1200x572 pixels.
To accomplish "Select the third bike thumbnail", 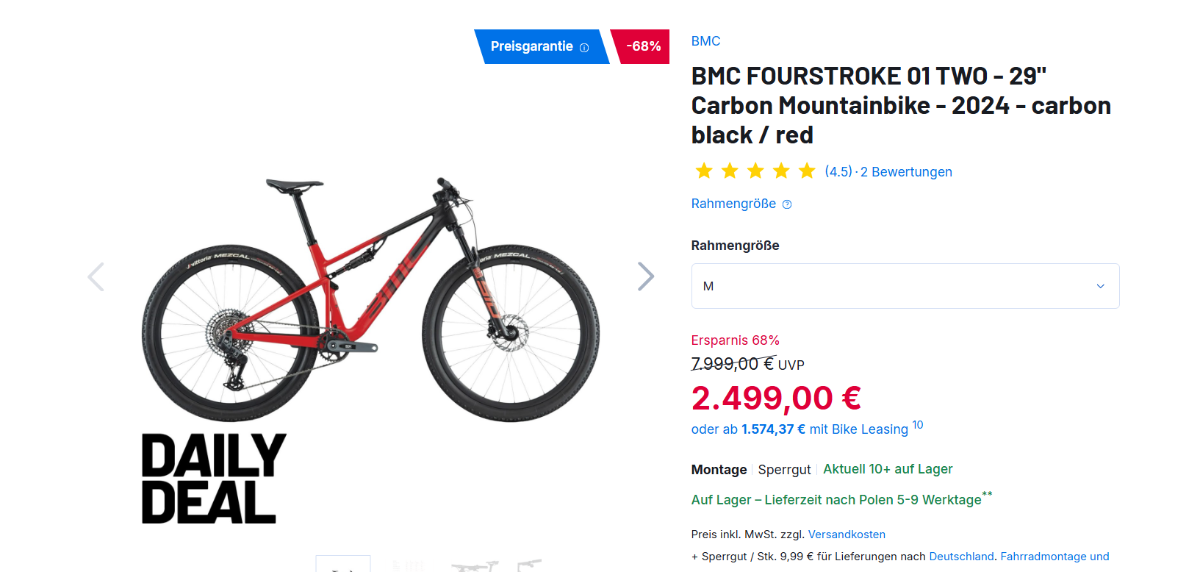I will (474, 566).
